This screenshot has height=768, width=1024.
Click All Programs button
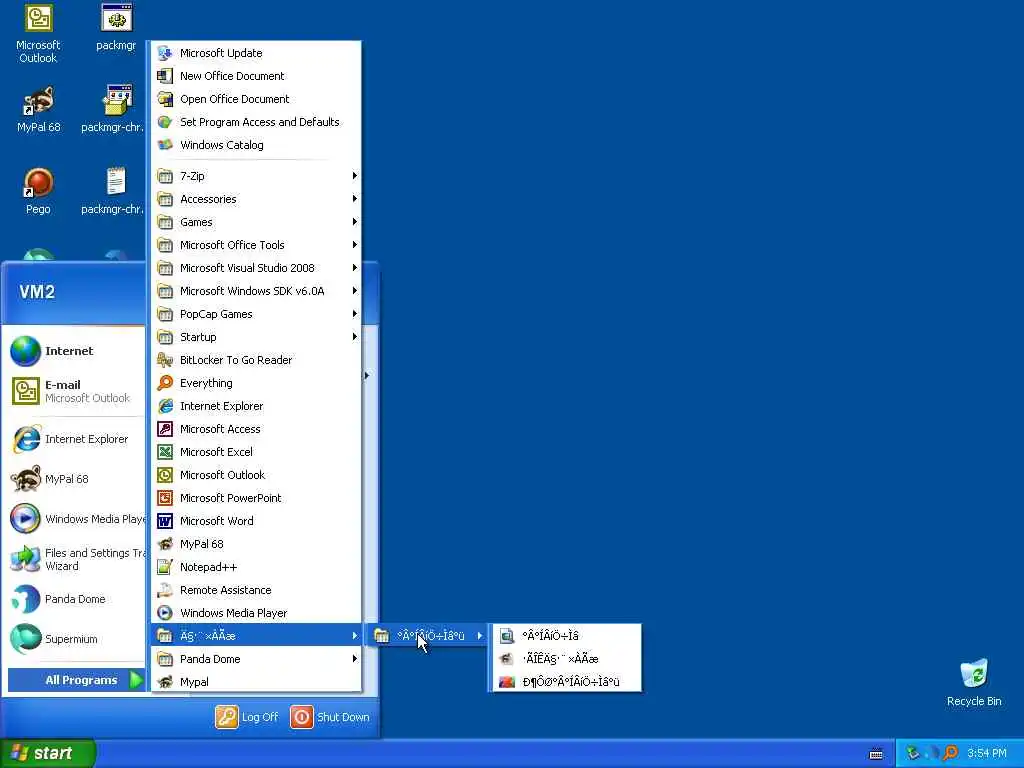(76, 680)
